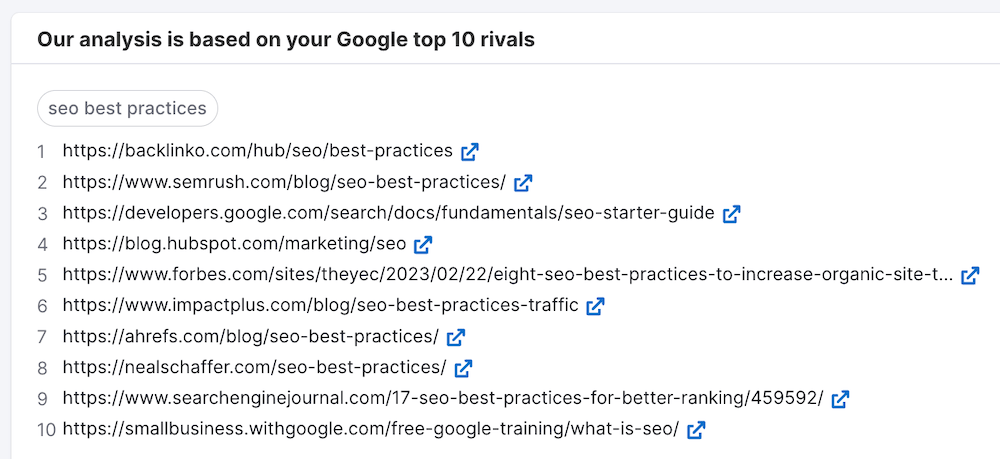
Task: Open external link icon for smallbusiness.withgoogle.com URL
Action: (696, 430)
